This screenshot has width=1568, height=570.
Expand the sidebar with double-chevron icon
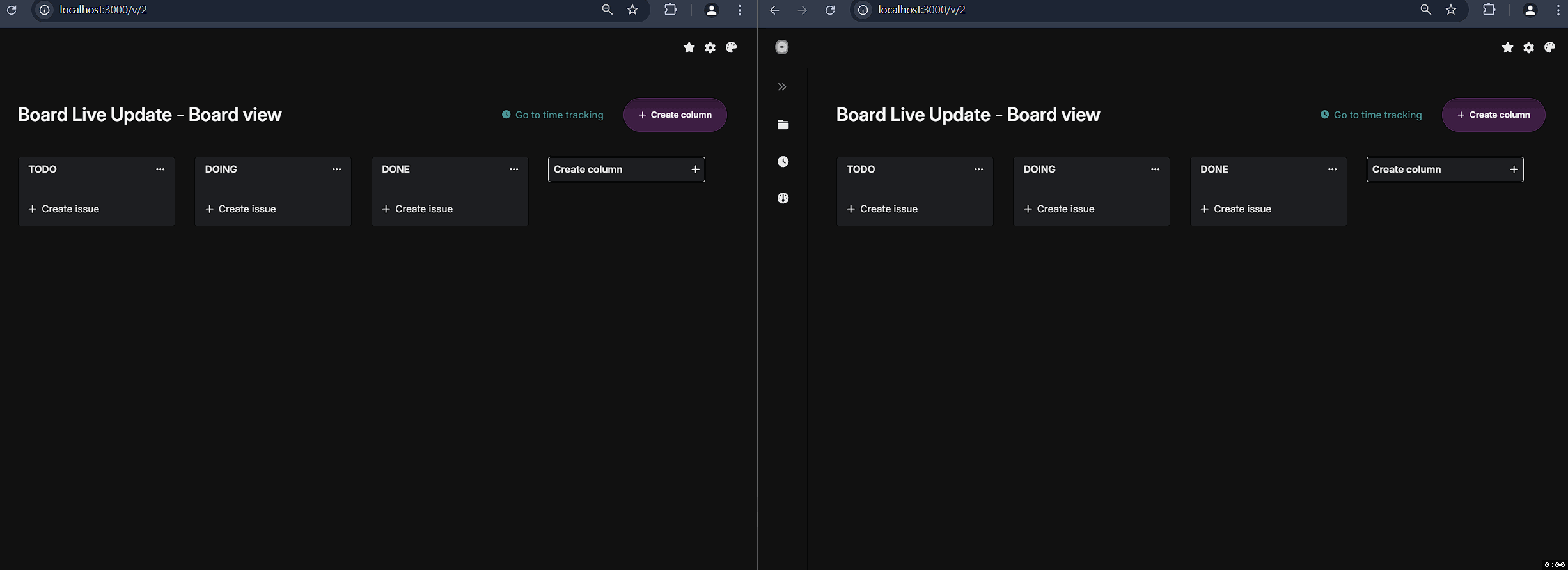[782, 87]
